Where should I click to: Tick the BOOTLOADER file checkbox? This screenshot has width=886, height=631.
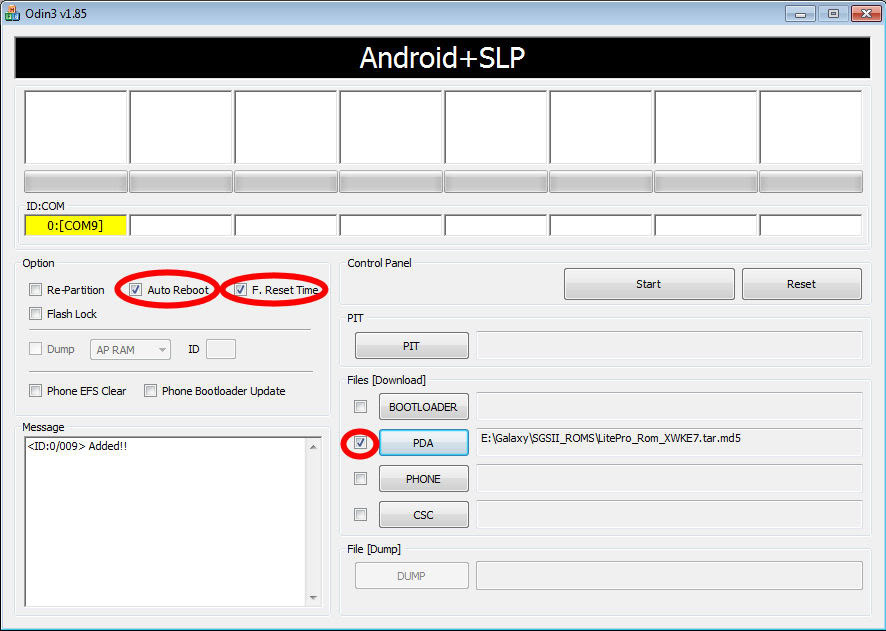[x=360, y=407]
